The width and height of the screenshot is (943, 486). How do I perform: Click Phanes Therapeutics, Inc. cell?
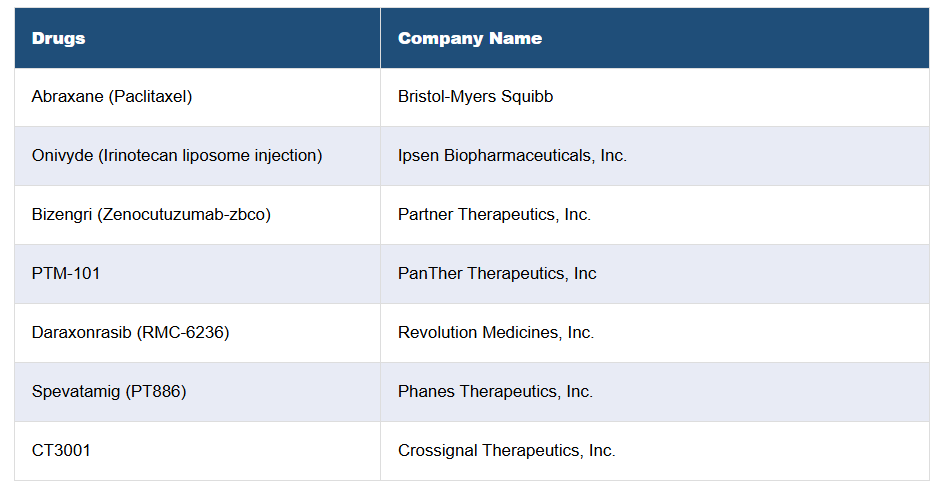point(495,392)
